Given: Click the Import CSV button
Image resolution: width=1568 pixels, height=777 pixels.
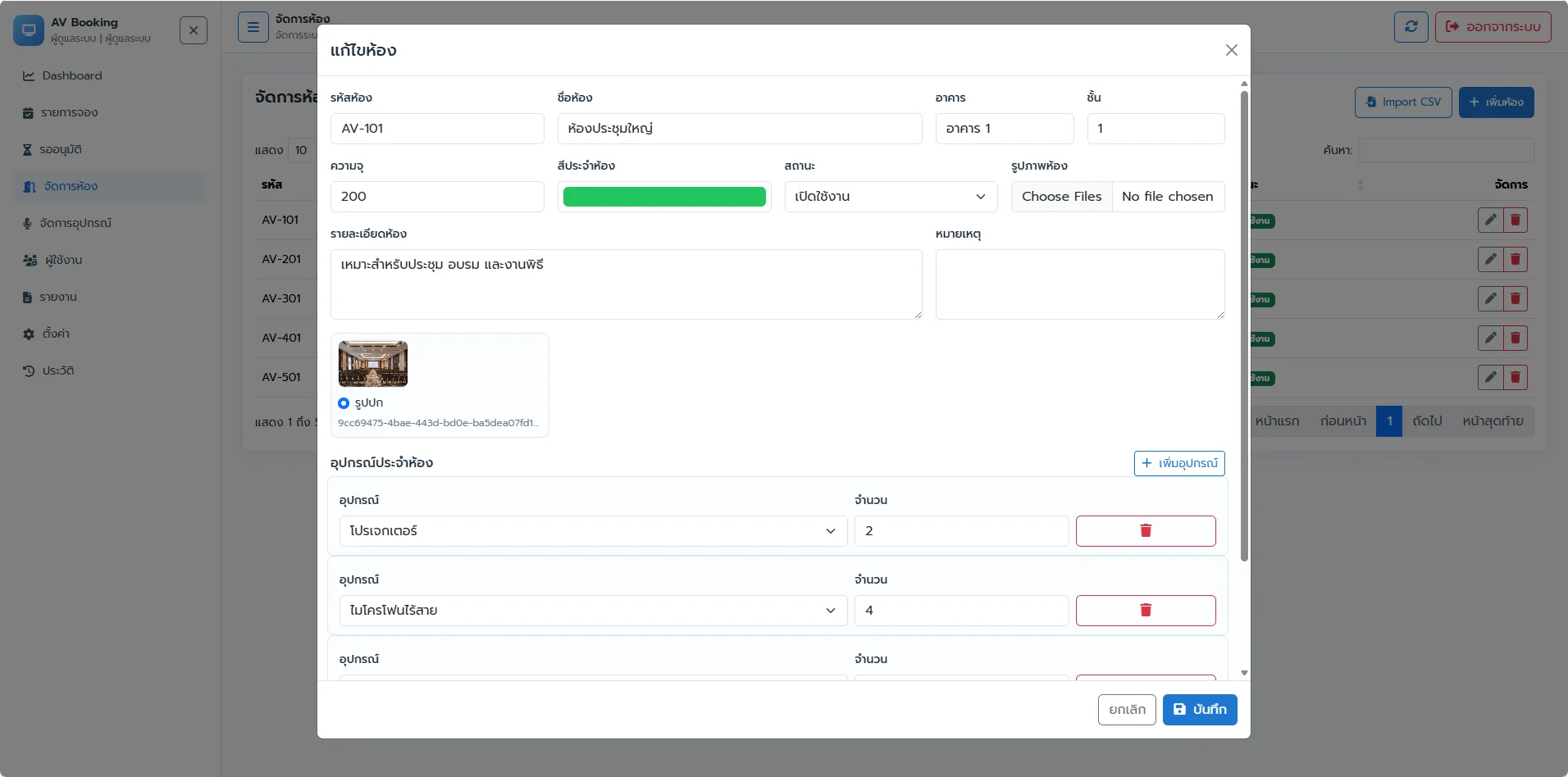Looking at the screenshot, I should click(1403, 102).
